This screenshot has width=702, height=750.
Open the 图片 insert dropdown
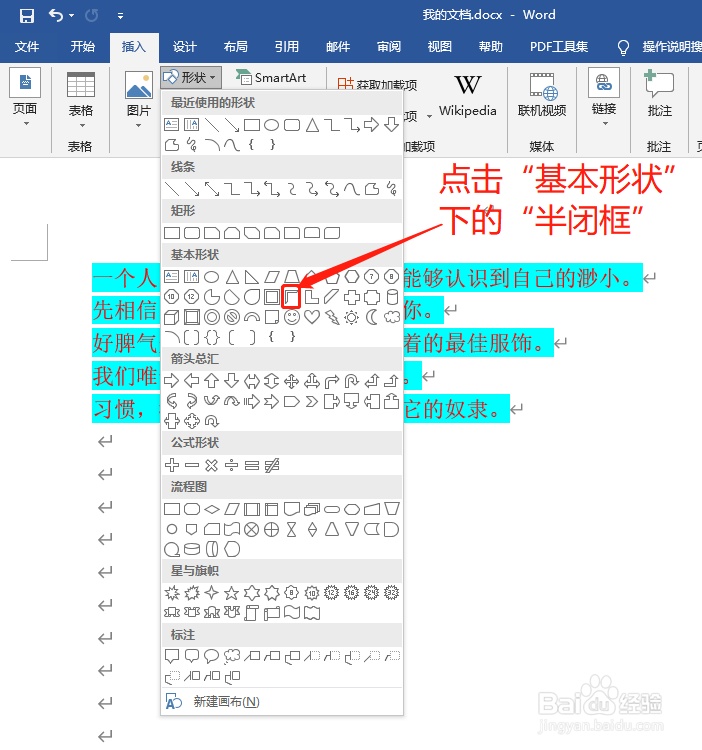coord(139,100)
